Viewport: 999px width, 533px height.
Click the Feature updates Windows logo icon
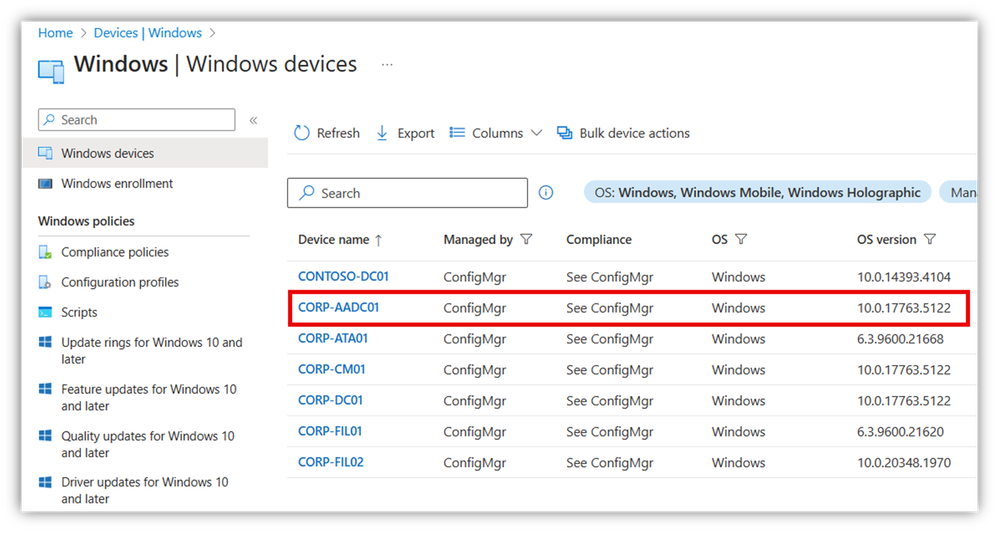pos(45,389)
